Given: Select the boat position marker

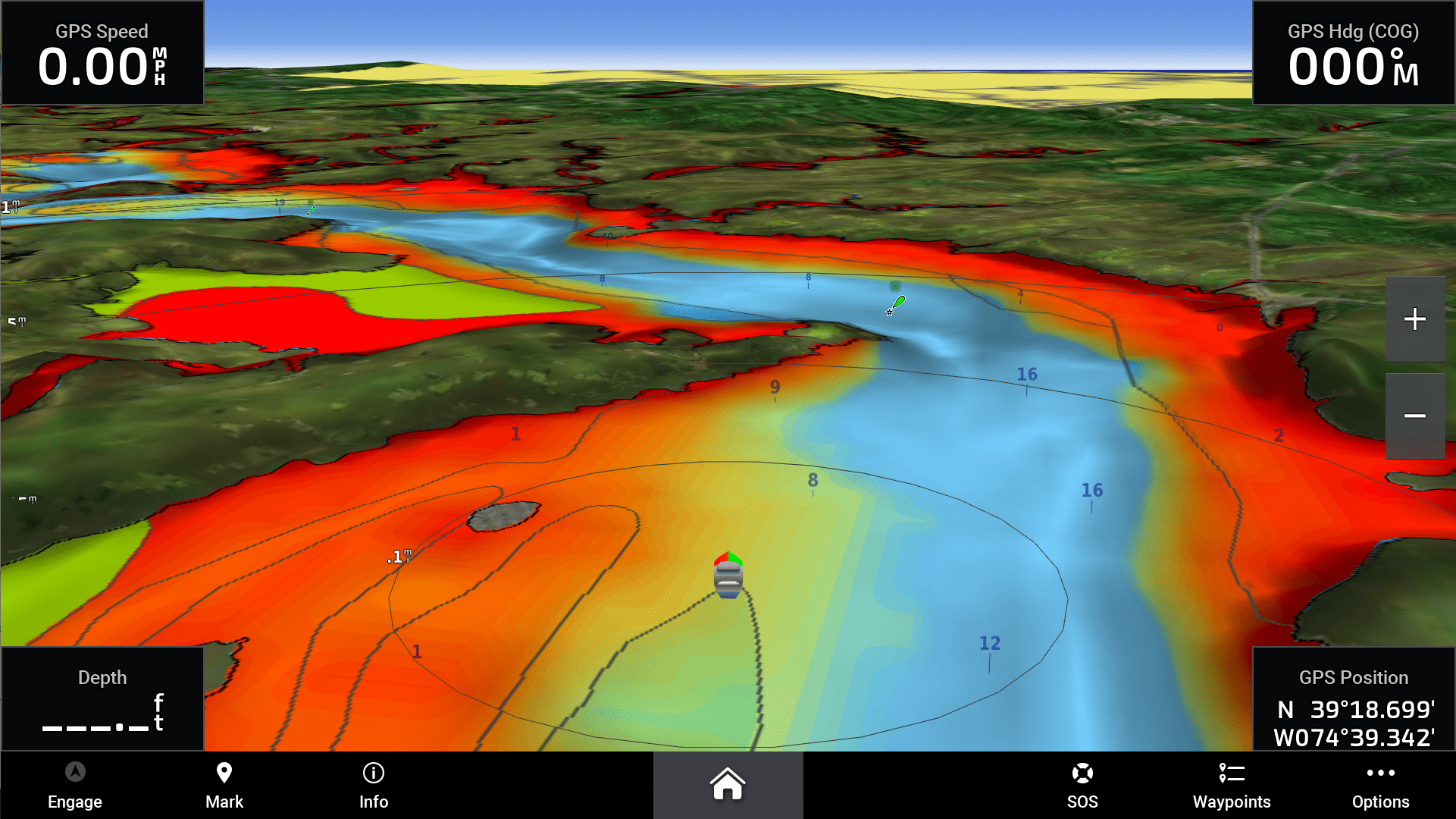Looking at the screenshot, I should (727, 578).
